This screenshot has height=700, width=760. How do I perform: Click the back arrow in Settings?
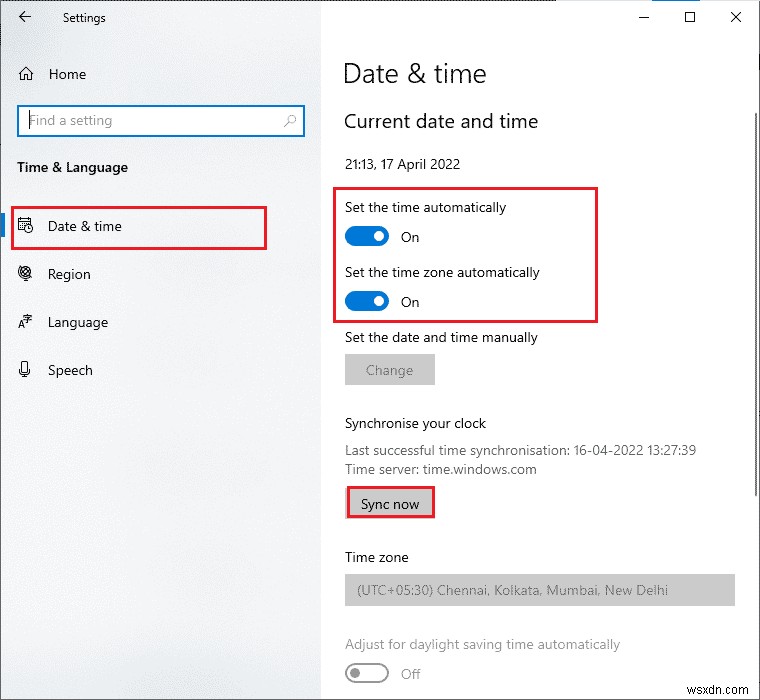(25, 17)
